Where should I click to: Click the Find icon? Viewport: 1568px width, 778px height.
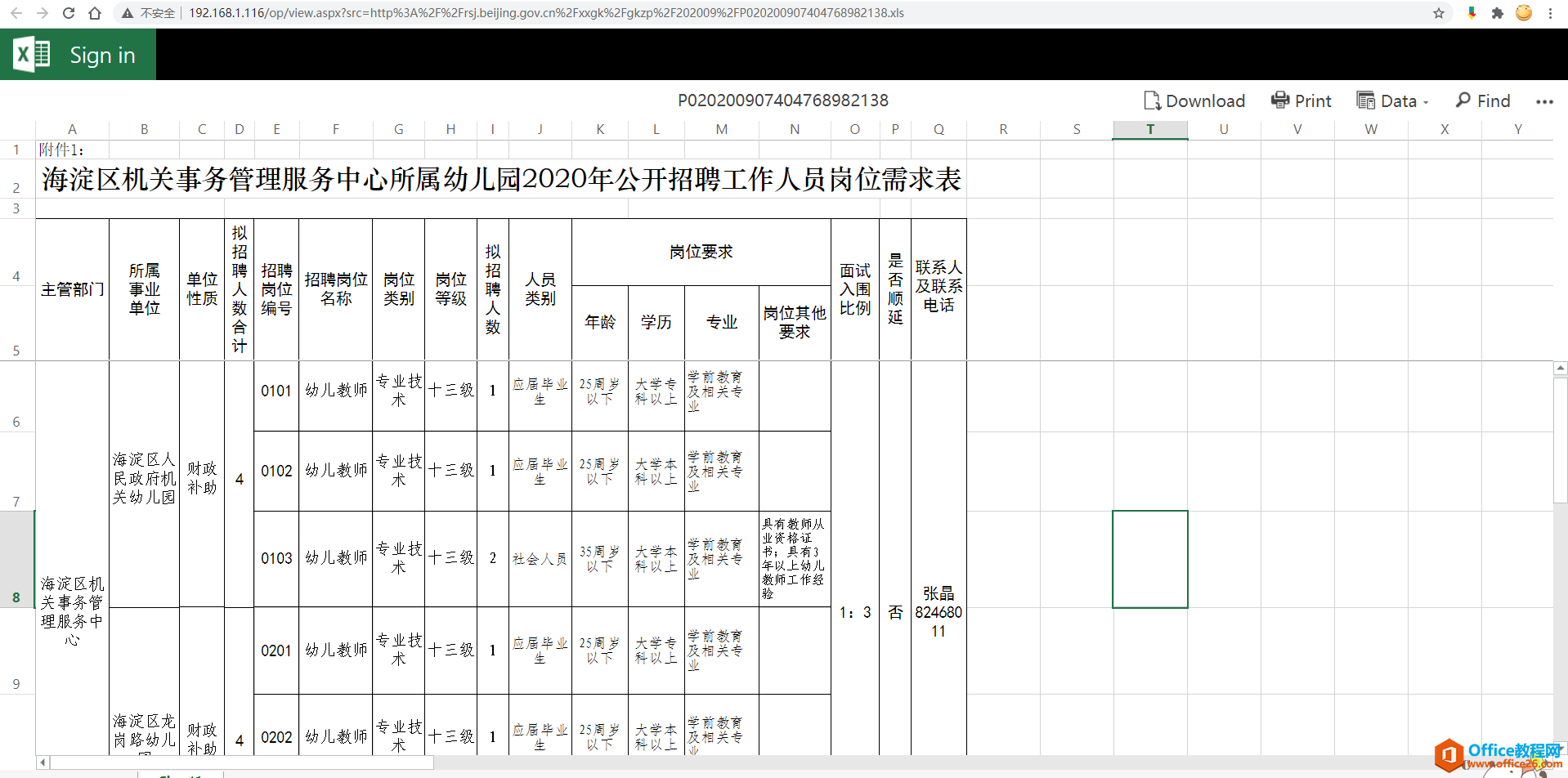click(1482, 100)
